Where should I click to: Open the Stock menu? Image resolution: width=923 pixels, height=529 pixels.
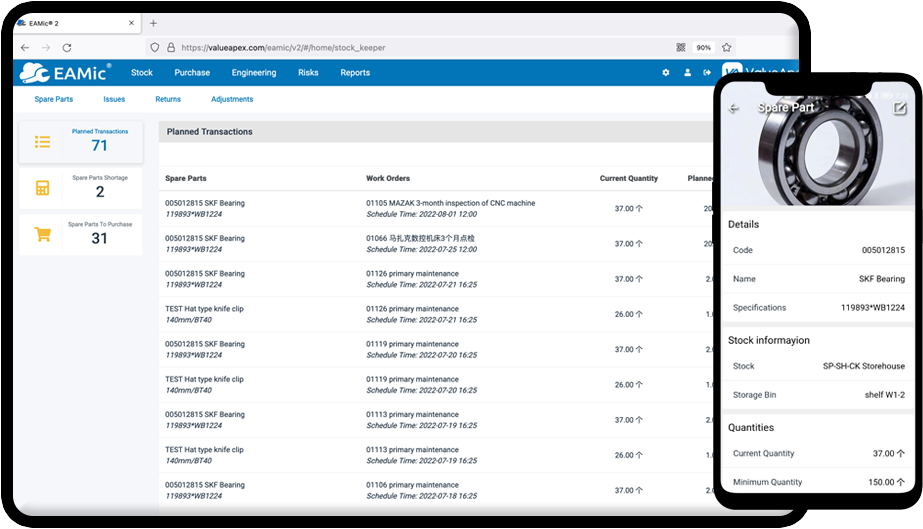pyautogui.click(x=142, y=73)
